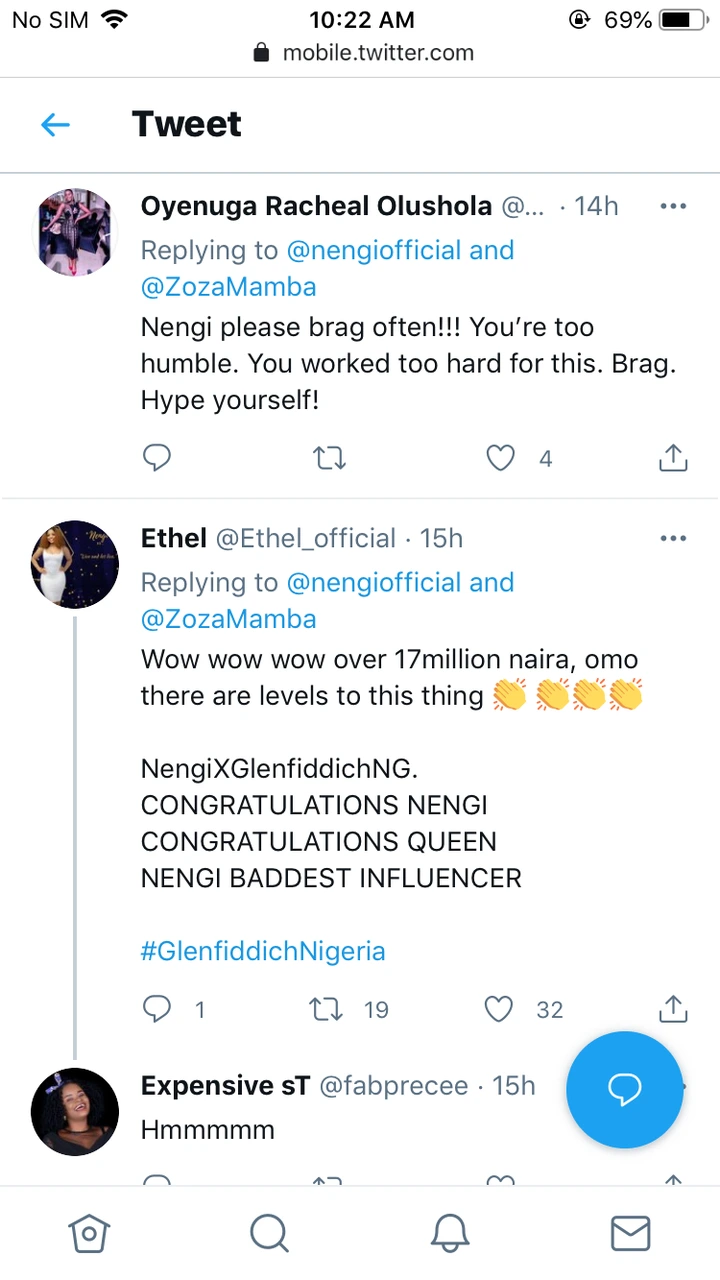Retweet Ethel's tweet with 19 retweets
The width and height of the screenshot is (720, 1280).
[x=328, y=1009]
